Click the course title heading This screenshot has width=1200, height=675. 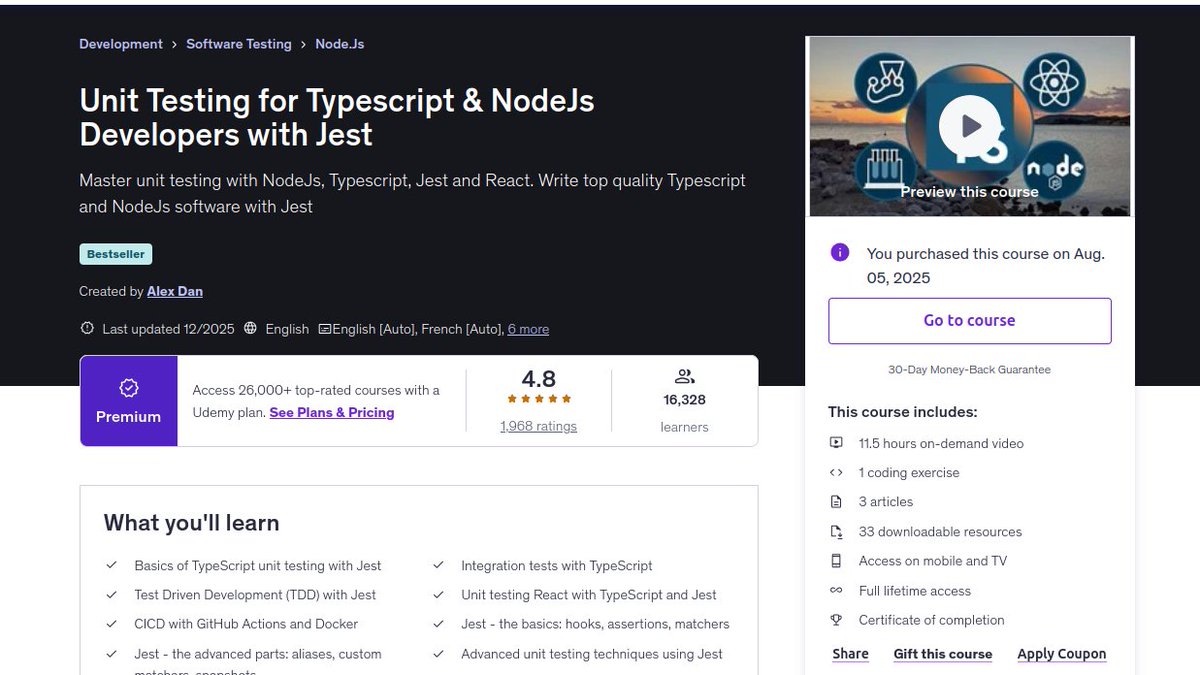337,117
